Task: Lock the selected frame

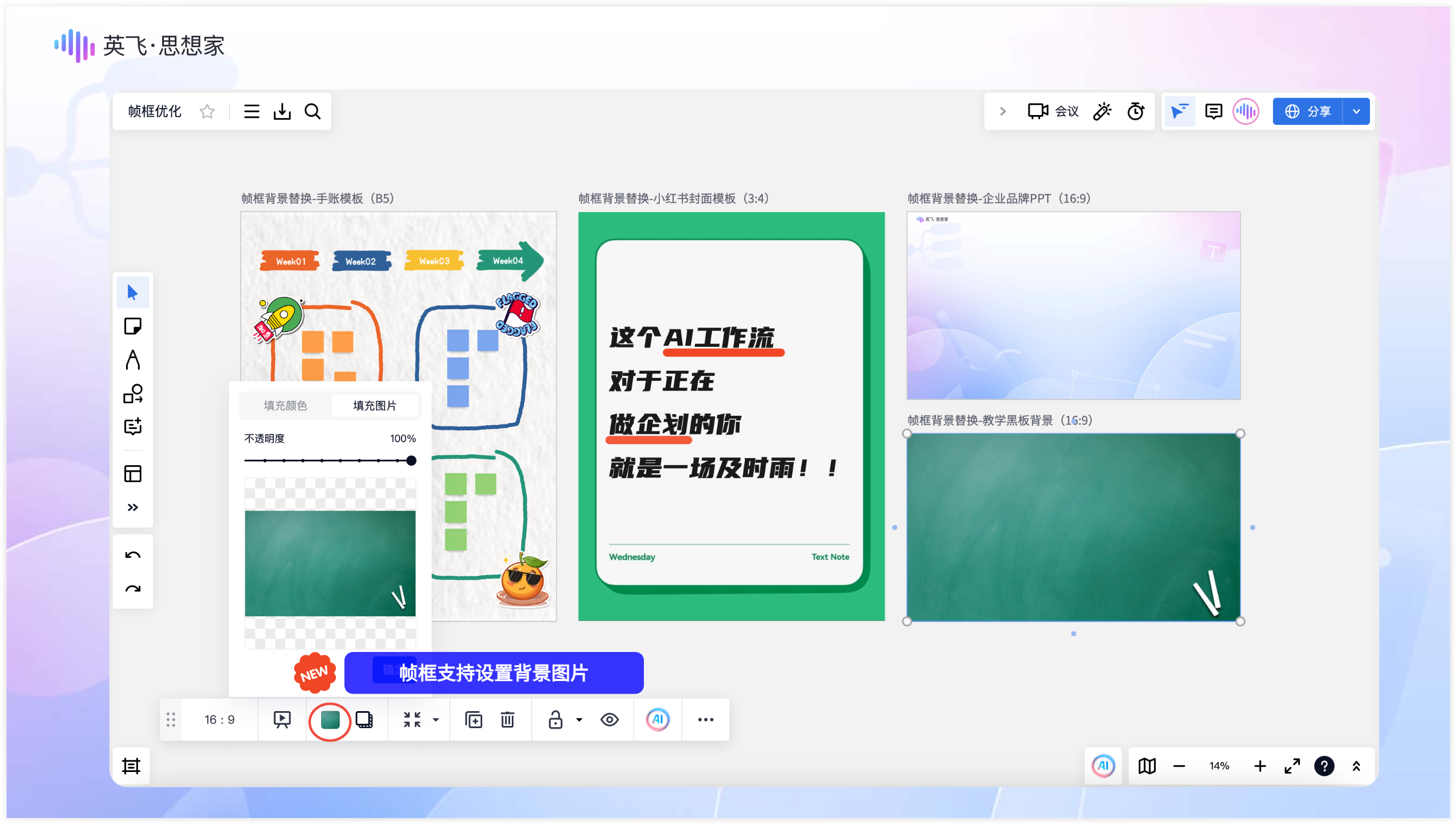Action: (555, 719)
